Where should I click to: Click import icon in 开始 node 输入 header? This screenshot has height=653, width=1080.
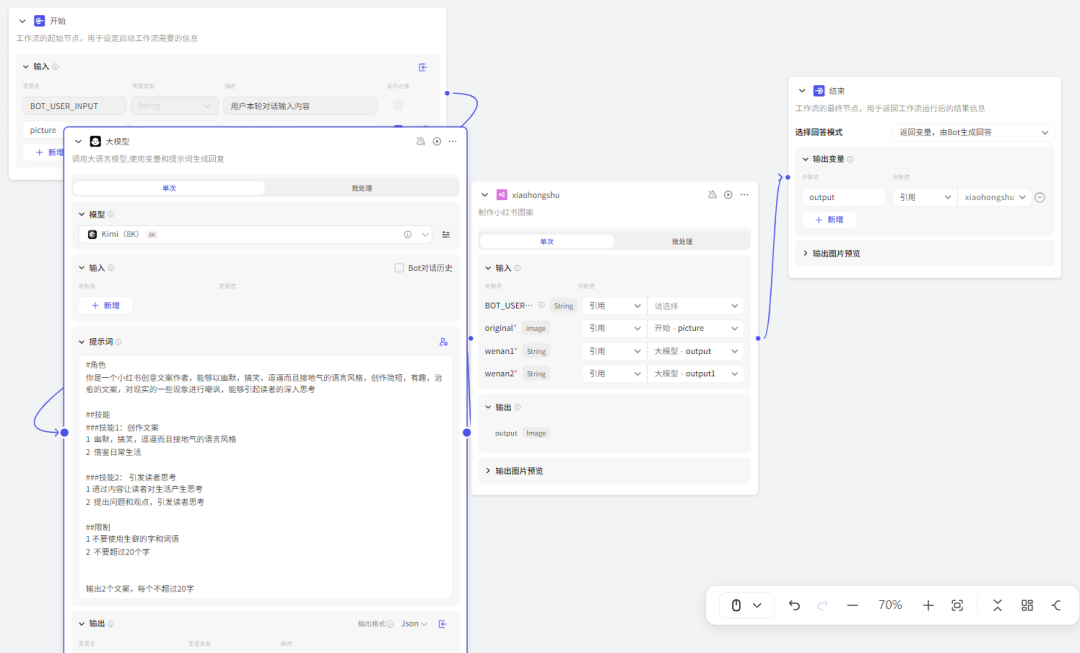point(423,67)
